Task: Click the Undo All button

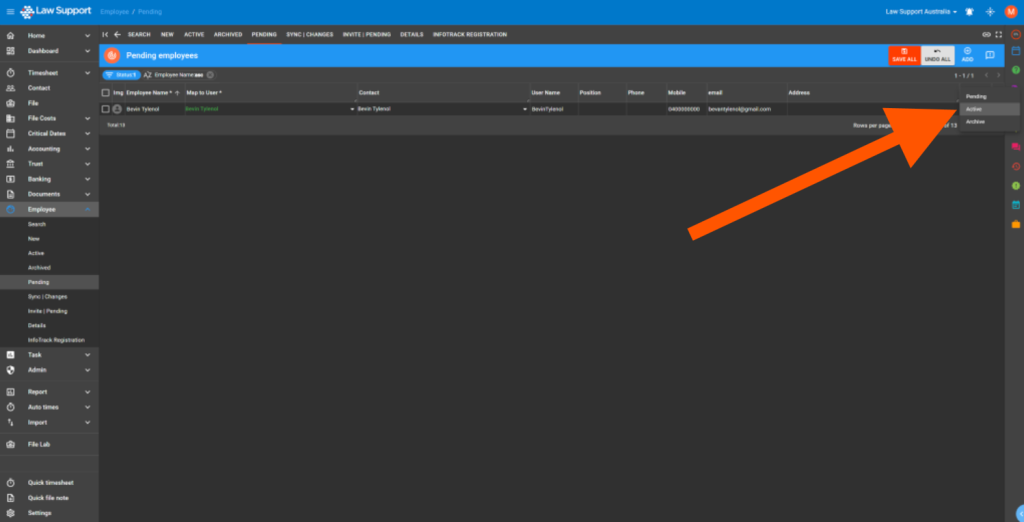Action: tap(937, 55)
